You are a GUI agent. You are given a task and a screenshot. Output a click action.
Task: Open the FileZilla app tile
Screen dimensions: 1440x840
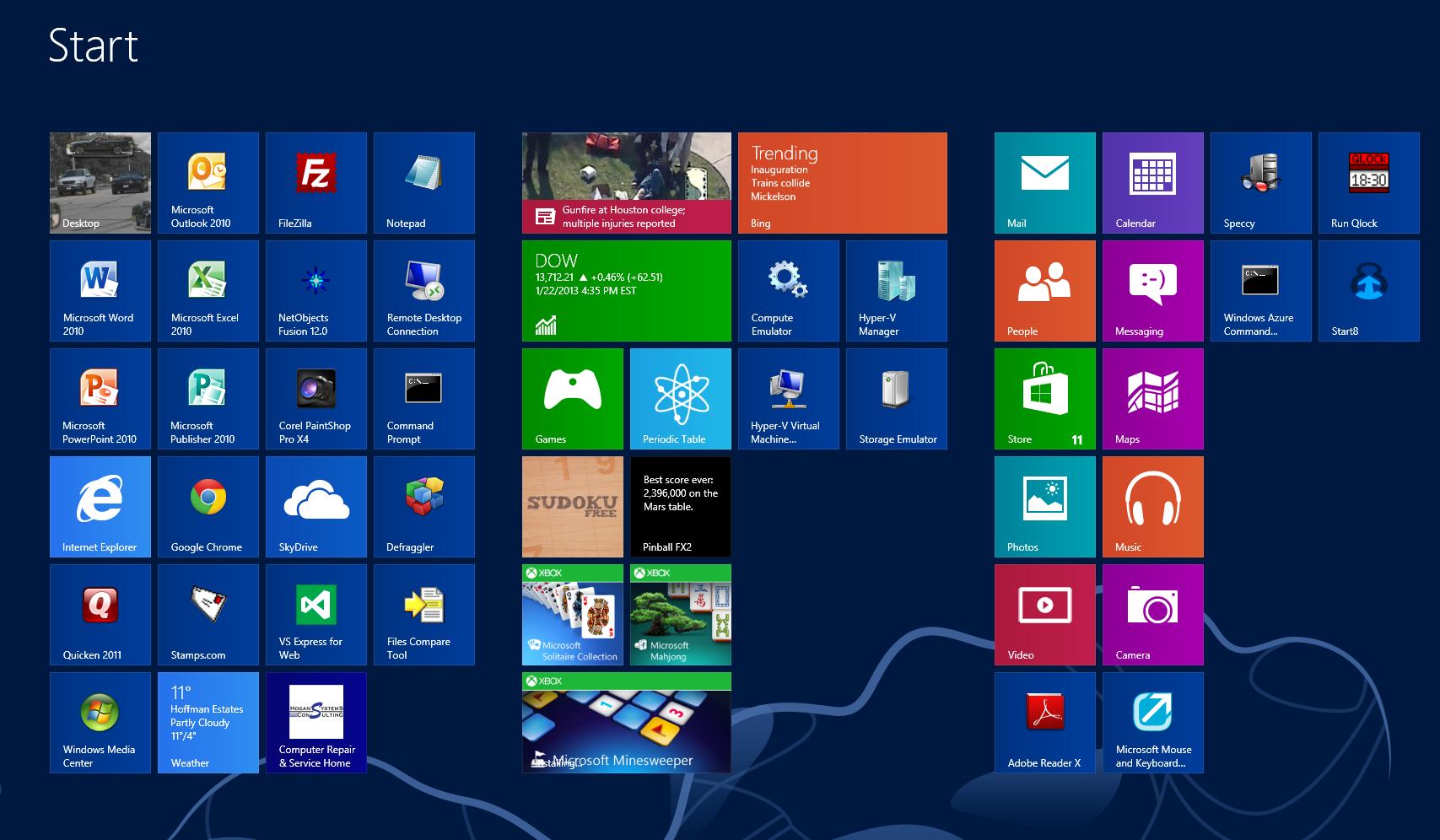point(316,182)
